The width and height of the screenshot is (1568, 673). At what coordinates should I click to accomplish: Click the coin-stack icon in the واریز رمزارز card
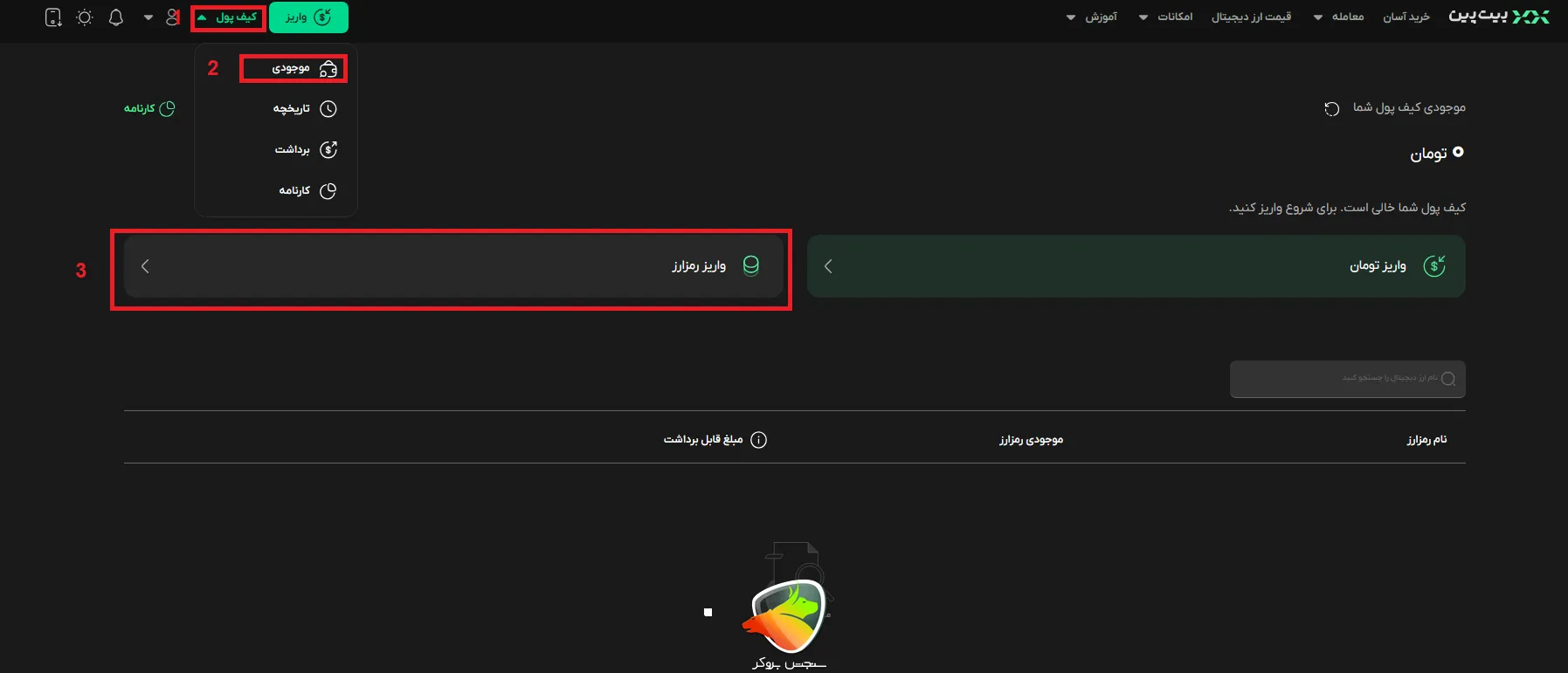[750, 266]
